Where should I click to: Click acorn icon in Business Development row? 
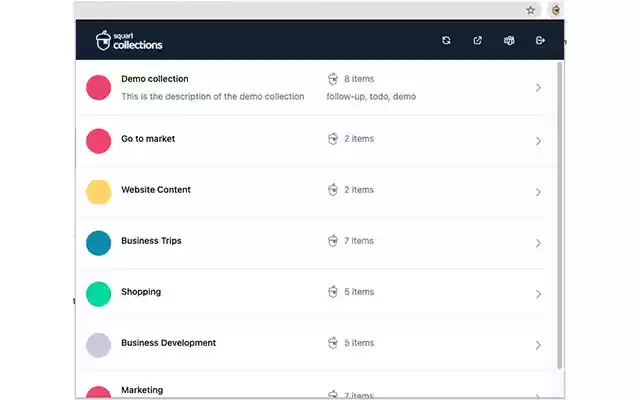pyautogui.click(x=333, y=343)
